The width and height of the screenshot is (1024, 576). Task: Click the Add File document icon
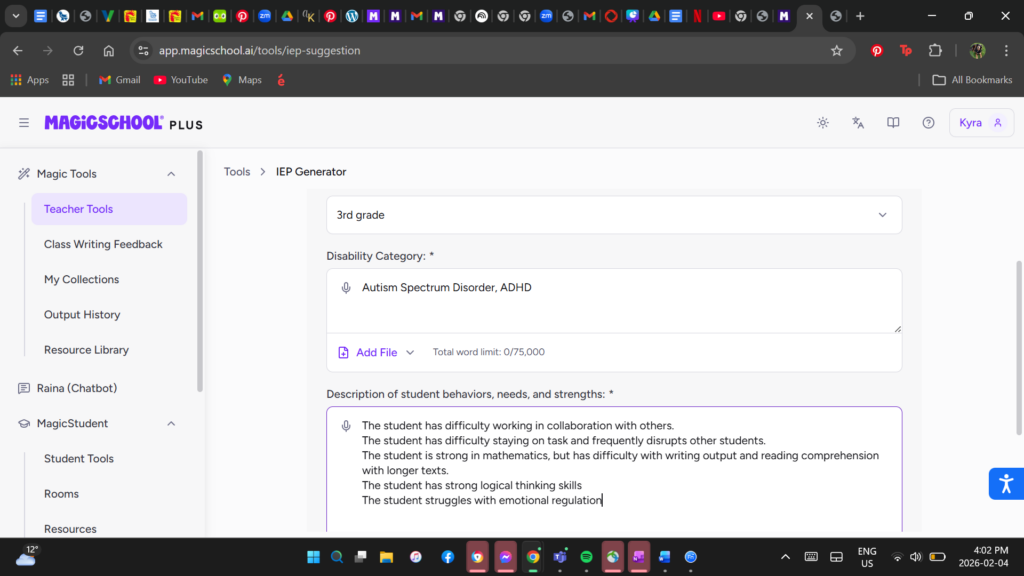[344, 352]
